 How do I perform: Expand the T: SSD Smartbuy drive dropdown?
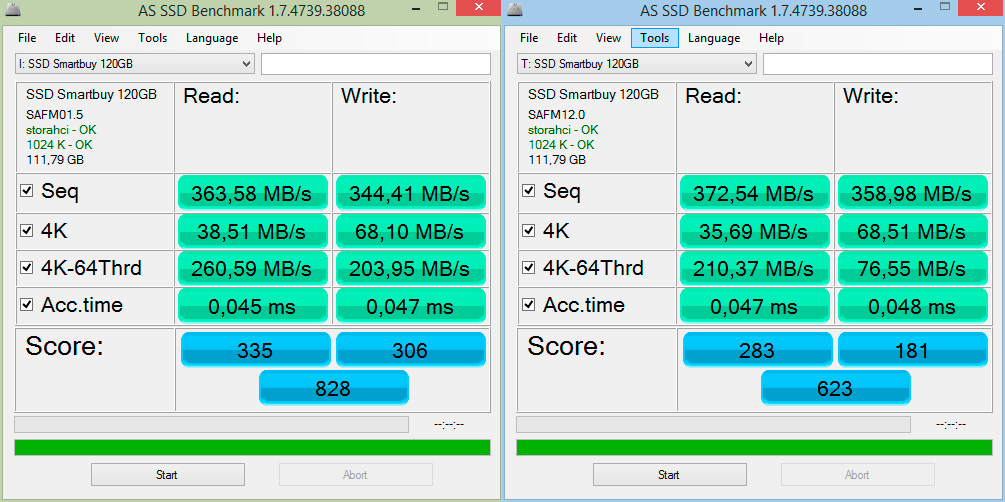636,64
